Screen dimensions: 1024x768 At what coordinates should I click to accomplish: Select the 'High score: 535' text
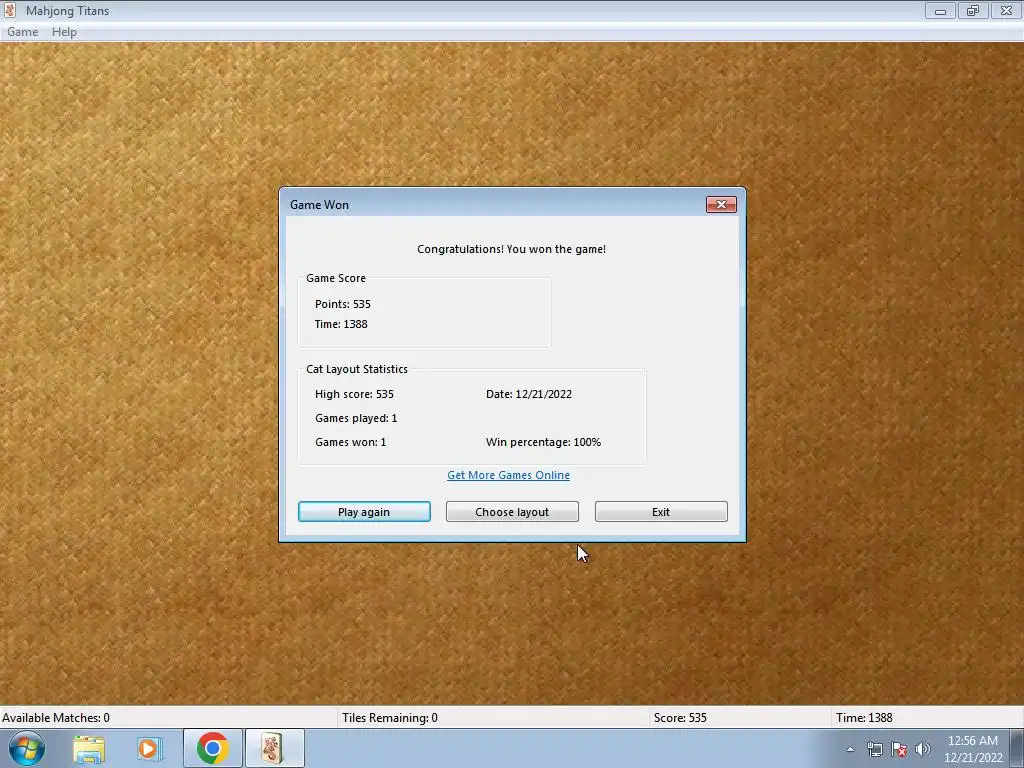pyautogui.click(x=355, y=394)
